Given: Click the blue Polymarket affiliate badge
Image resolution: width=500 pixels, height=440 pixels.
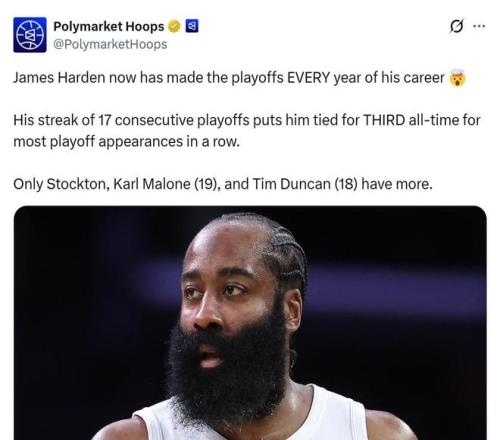Looking at the screenshot, I should click(192, 26).
